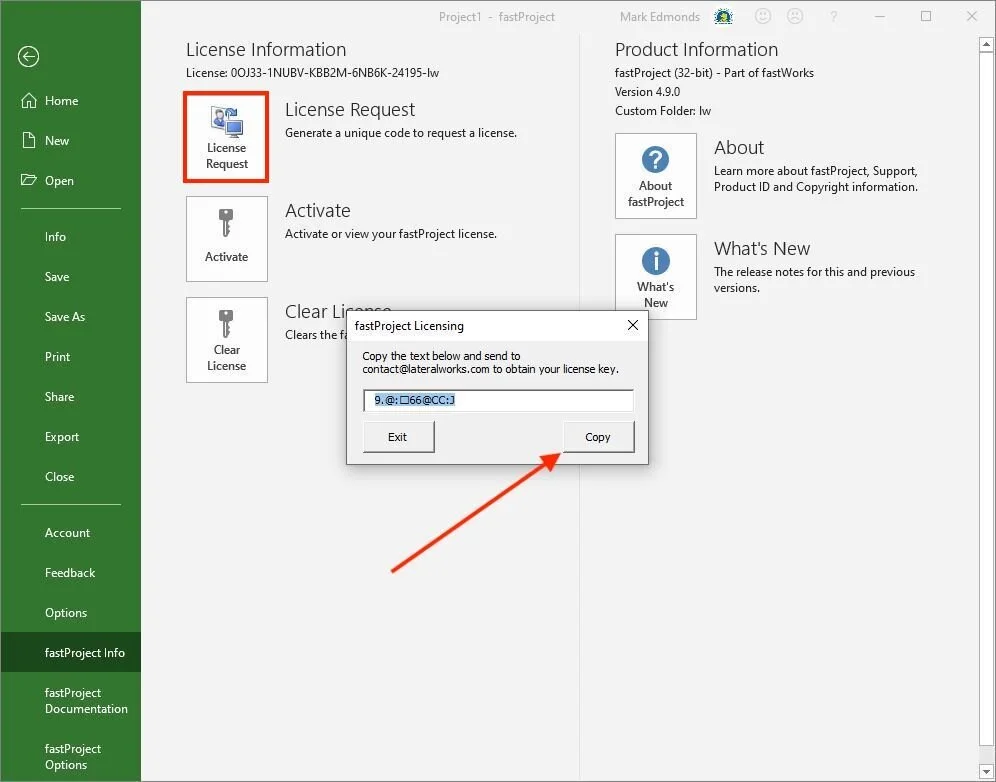The image size is (996, 782).
Task: Click the scrollbar up arrow
Action: (986, 44)
